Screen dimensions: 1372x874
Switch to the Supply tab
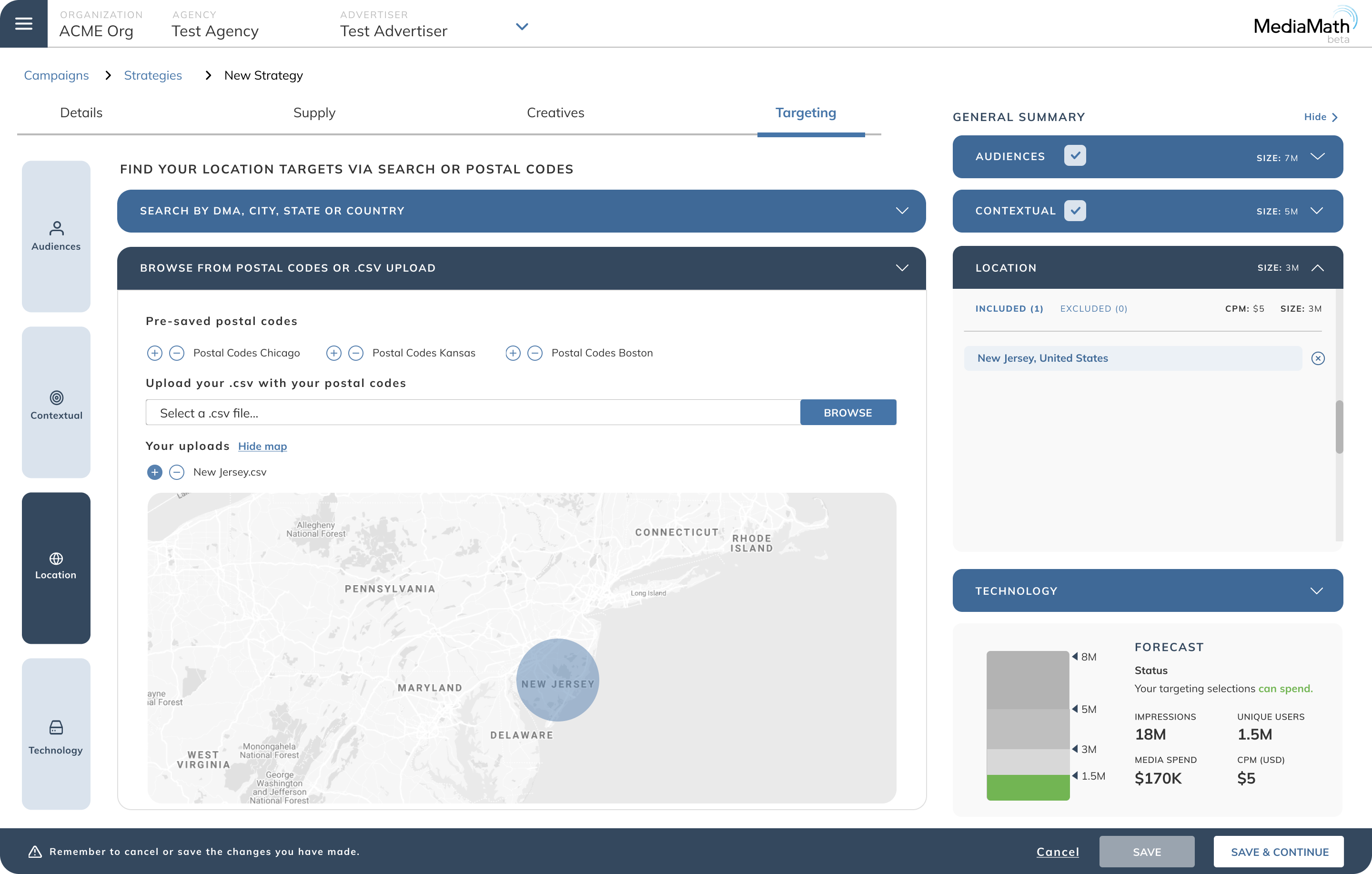pos(314,113)
